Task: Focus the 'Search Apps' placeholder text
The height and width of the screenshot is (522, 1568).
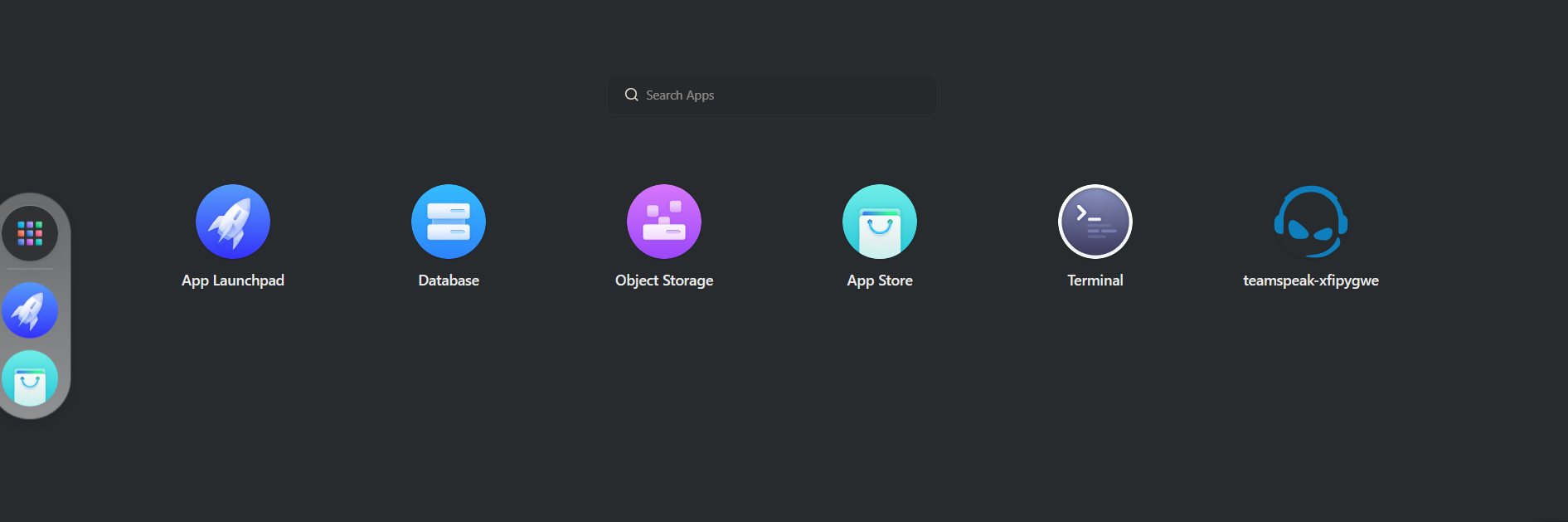Action: 680,95
